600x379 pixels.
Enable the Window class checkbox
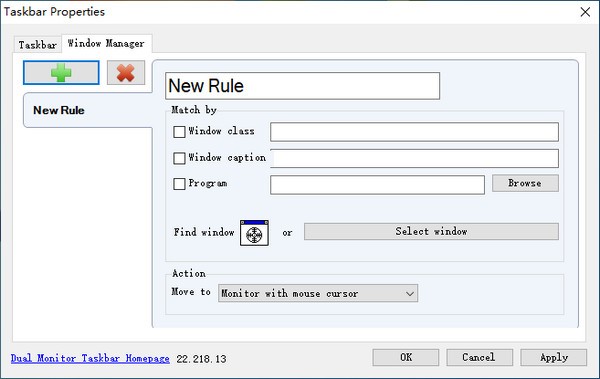(179, 132)
